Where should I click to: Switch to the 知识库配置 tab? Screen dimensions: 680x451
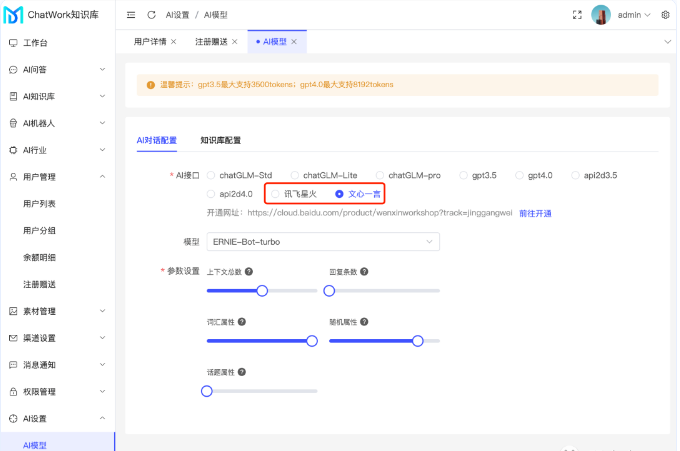click(221, 141)
